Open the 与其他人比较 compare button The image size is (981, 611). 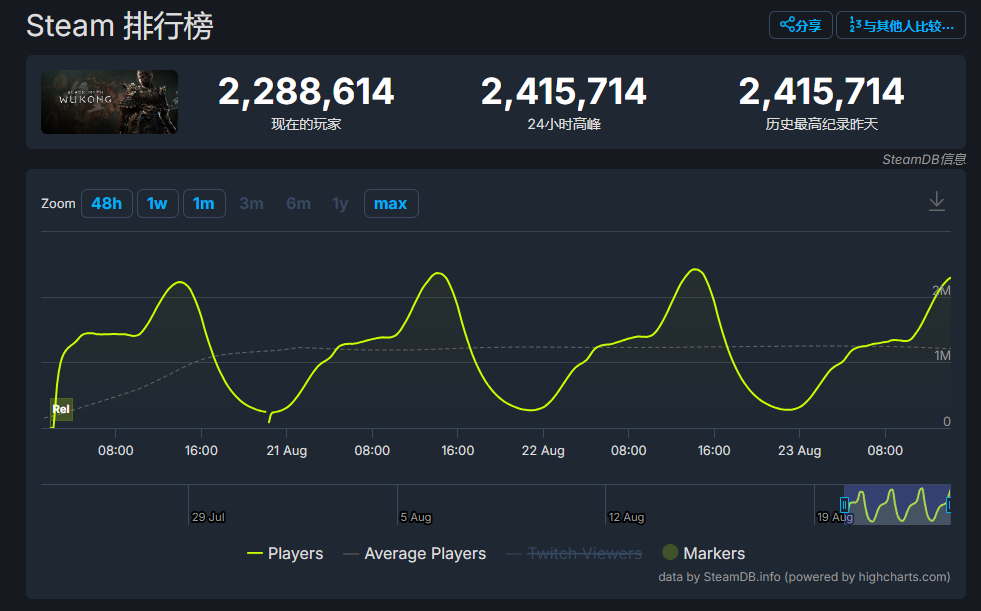click(901, 26)
